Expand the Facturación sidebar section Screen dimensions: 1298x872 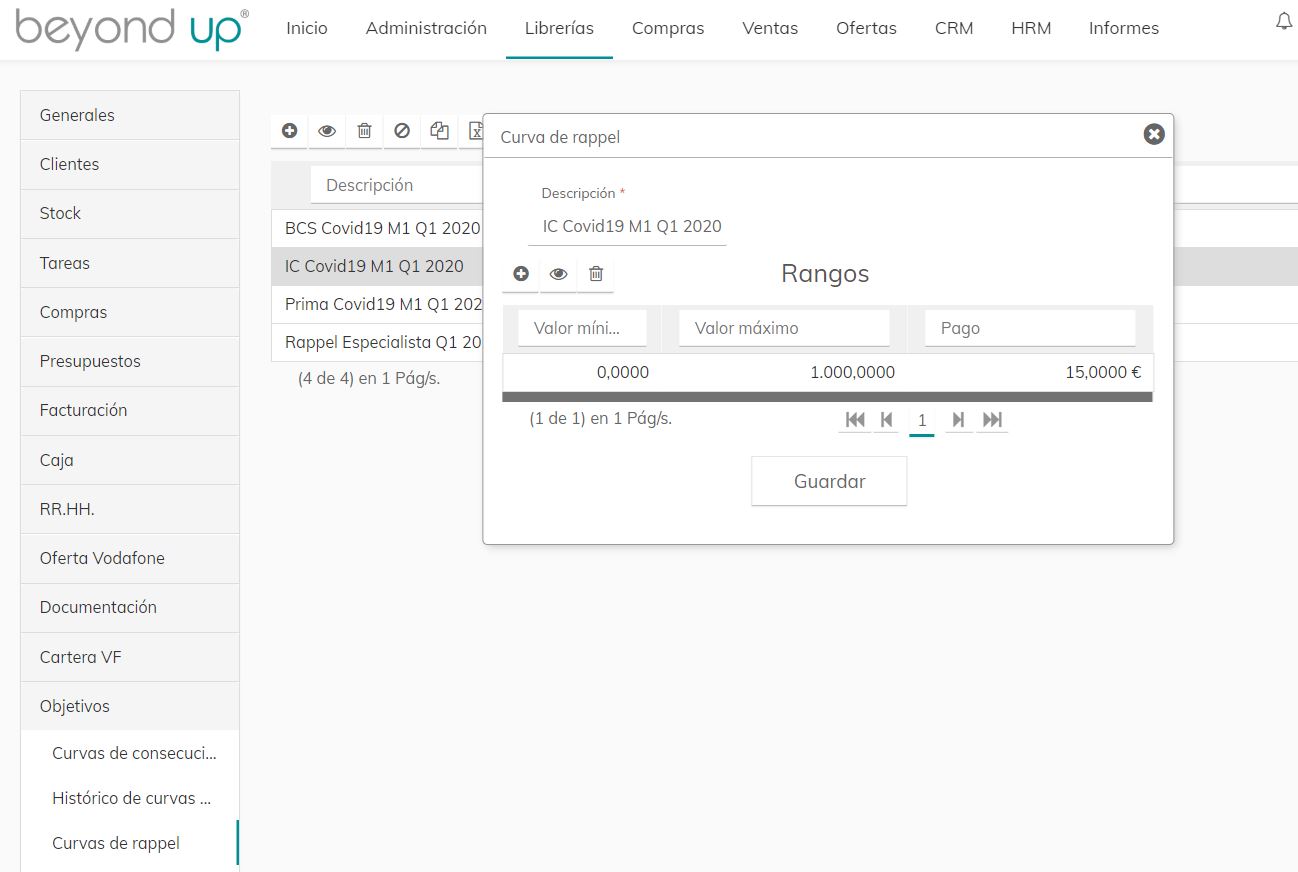(x=130, y=410)
